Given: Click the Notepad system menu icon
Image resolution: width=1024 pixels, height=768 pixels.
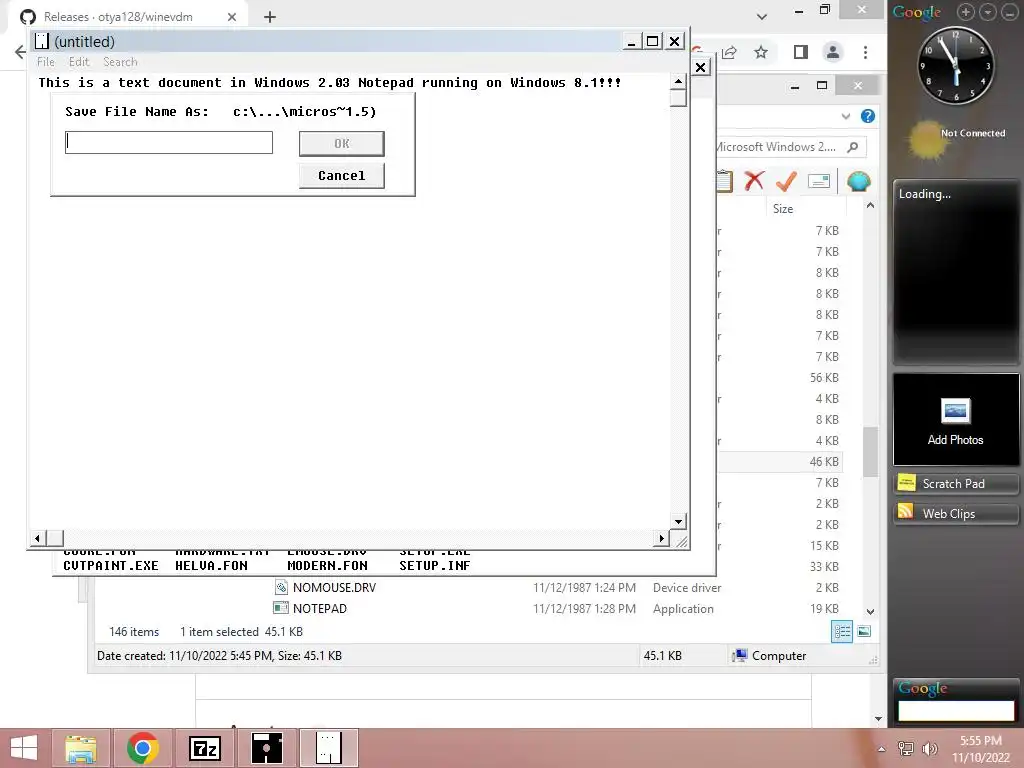Looking at the screenshot, I should click(42, 41).
